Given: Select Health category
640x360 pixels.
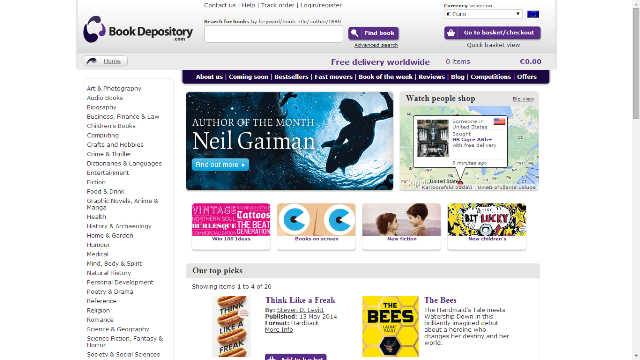Looking at the screenshot, I should point(96,217).
